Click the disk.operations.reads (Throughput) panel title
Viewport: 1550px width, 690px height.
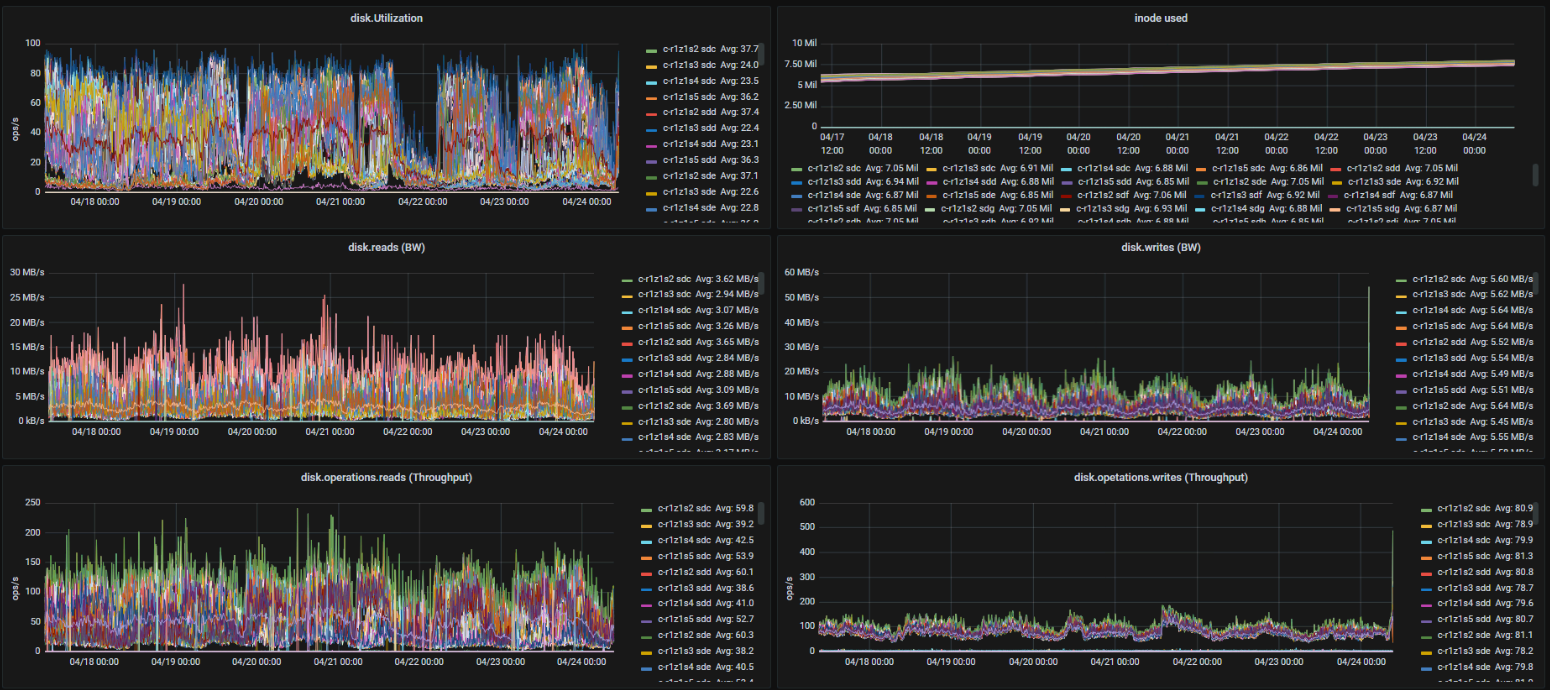click(x=386, y=477)
